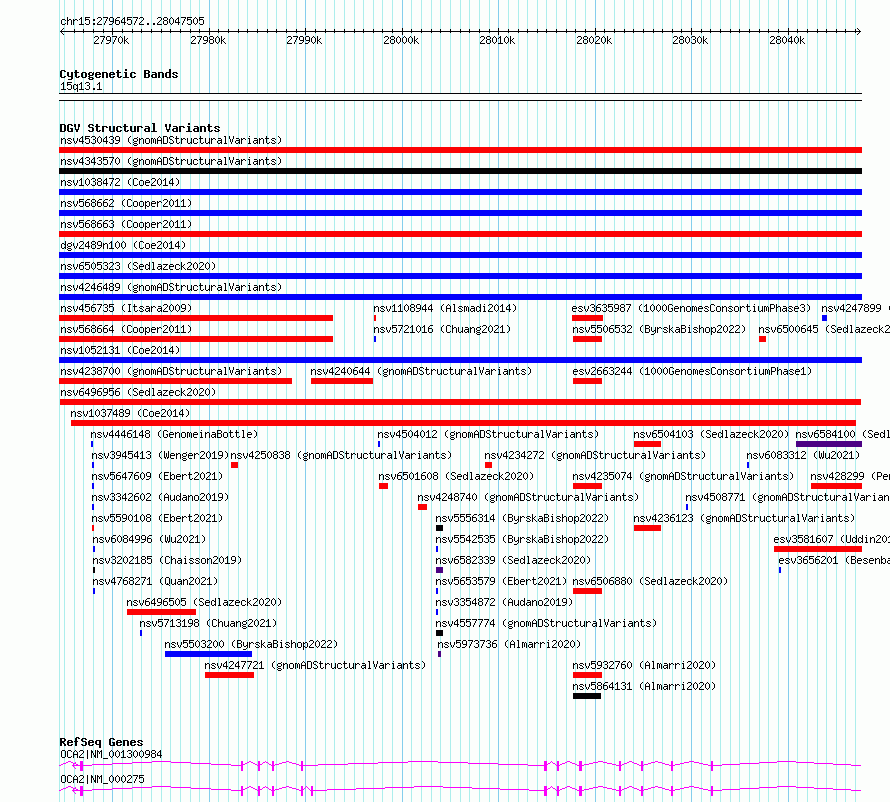Click the nsv4504012 gnomAD variant label

(x=488, y=434)
